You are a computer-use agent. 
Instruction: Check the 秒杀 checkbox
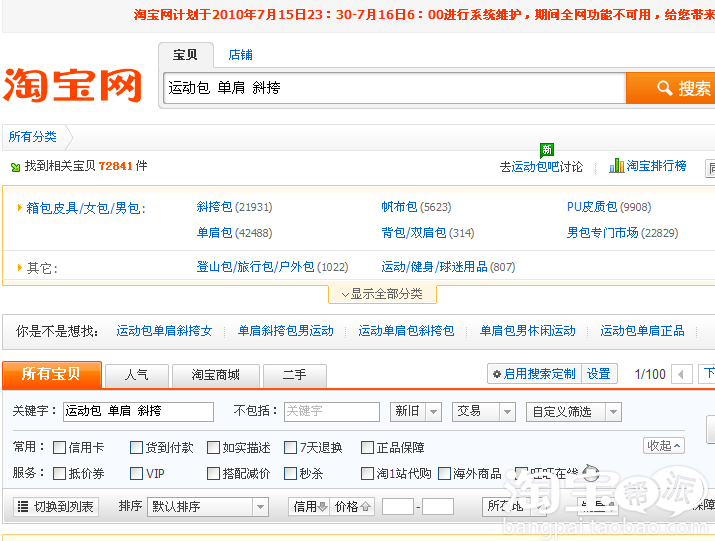point(290,473)
